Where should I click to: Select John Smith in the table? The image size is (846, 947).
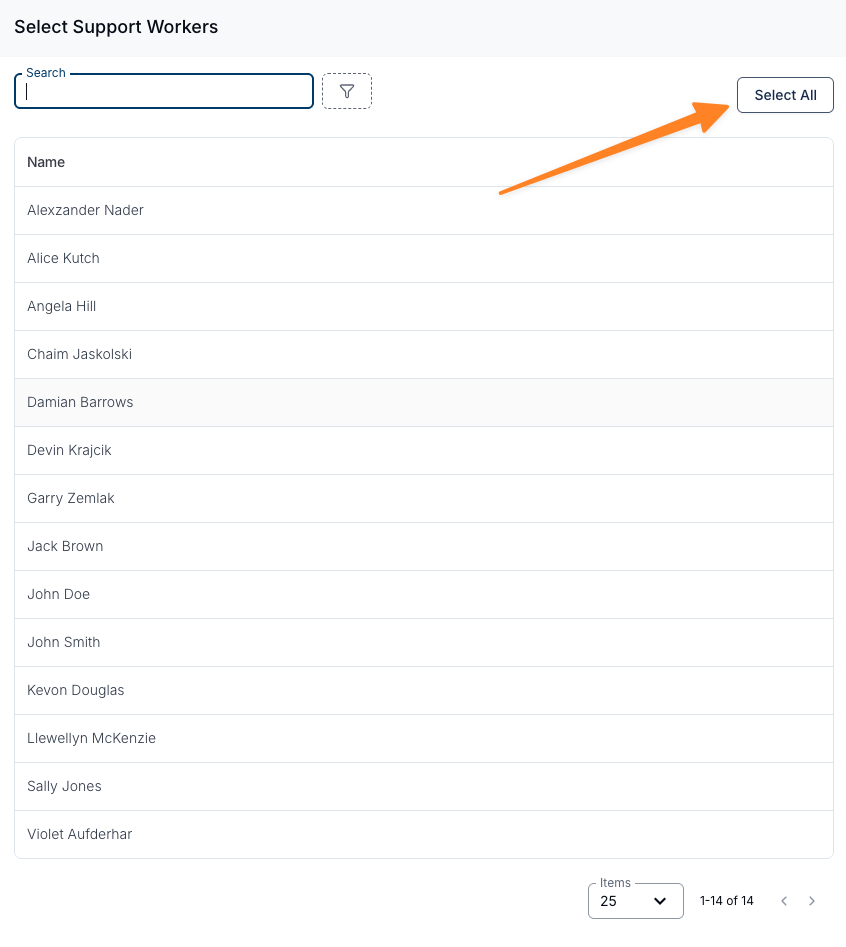tap(424, 643)
